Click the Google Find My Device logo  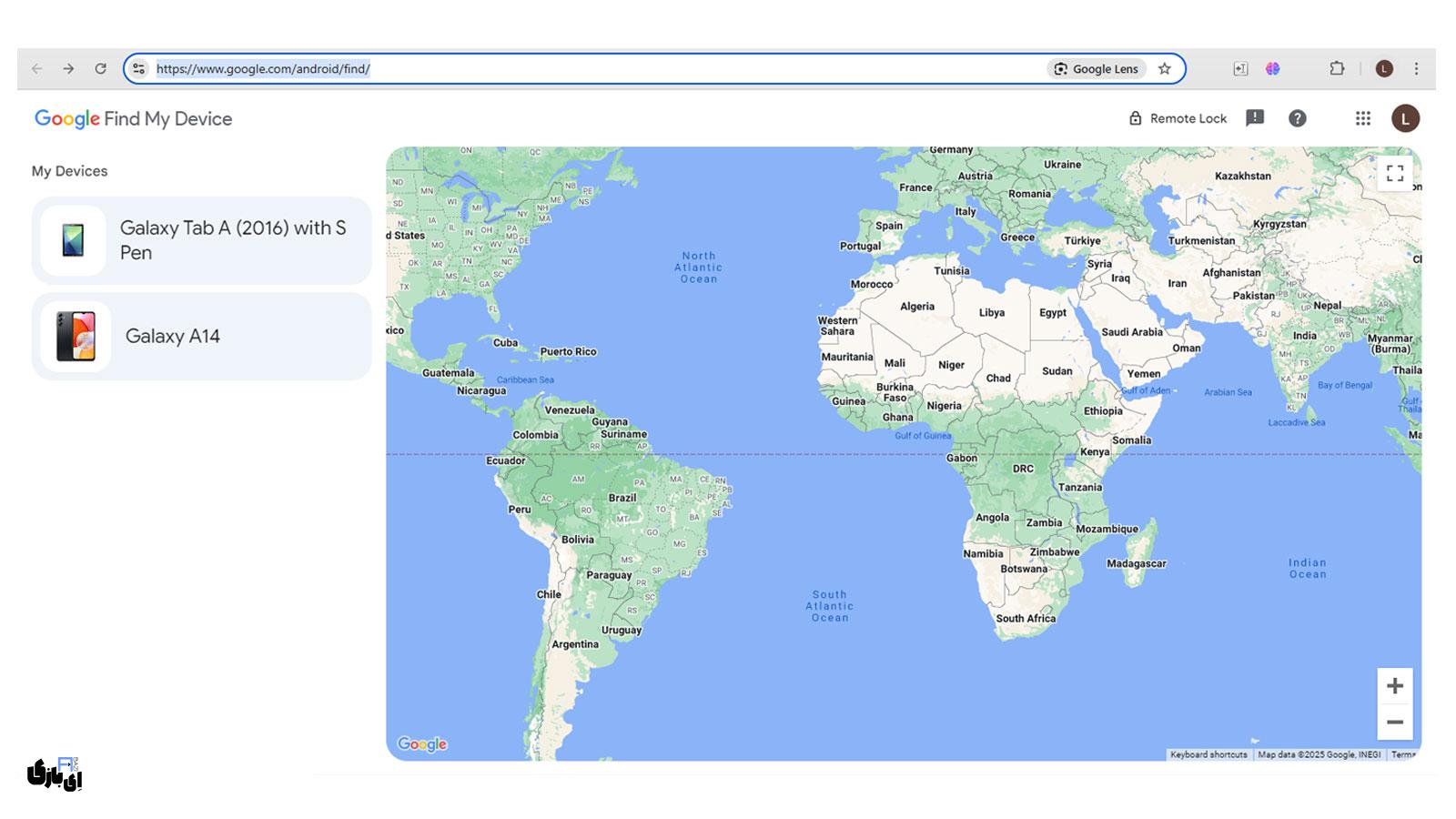pyautogui.click(x=133, y=119)
